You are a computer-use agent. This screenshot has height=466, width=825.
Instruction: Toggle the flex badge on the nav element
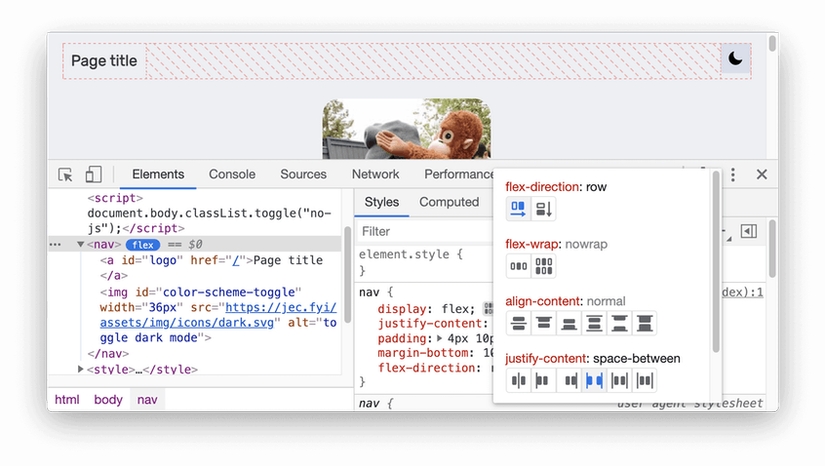click(x=143, y=244)
